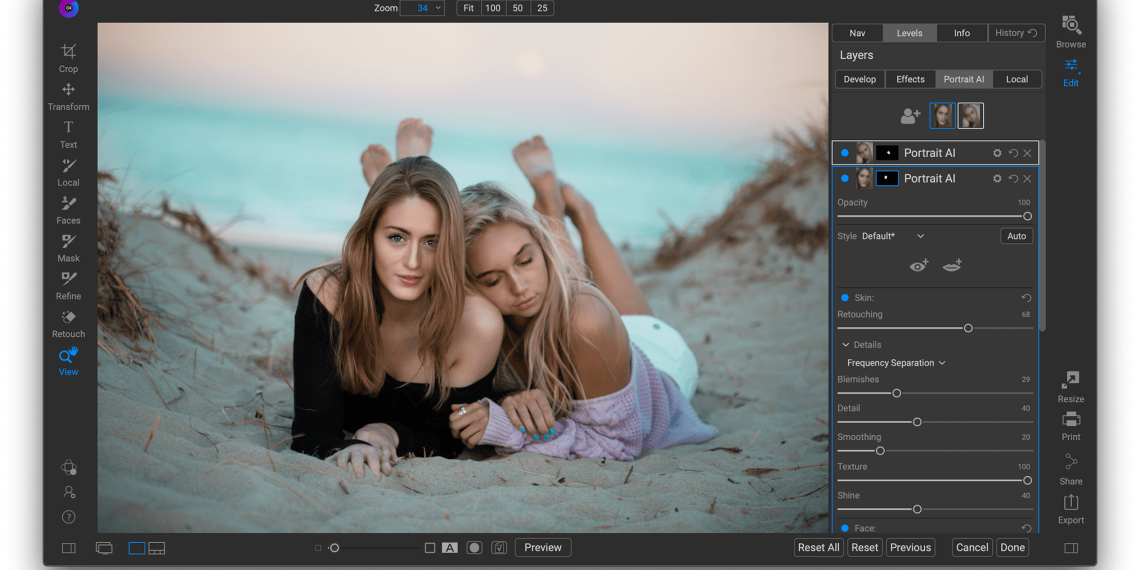Image resolution: width=1140 pixels, height=570 pixels.
Task: Open the Resize module
Action: [x=1070, y=386]
